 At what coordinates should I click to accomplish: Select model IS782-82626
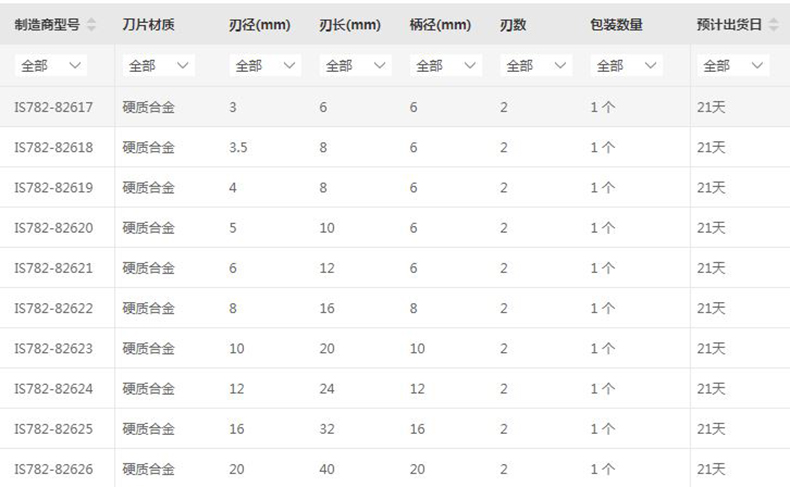[x=53, y=469]
